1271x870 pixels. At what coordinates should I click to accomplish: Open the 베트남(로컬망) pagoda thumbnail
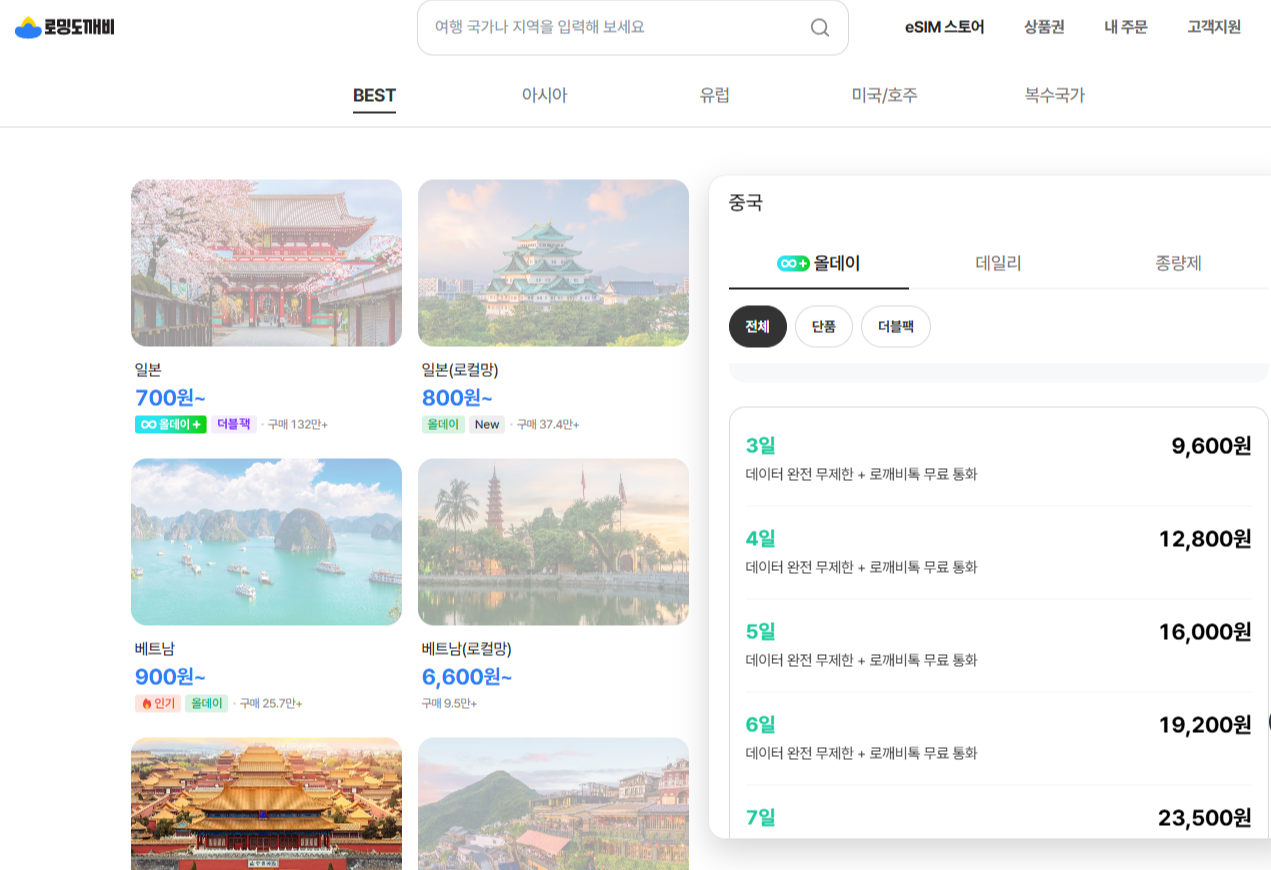pyautogui.click(x=553, y=542)
